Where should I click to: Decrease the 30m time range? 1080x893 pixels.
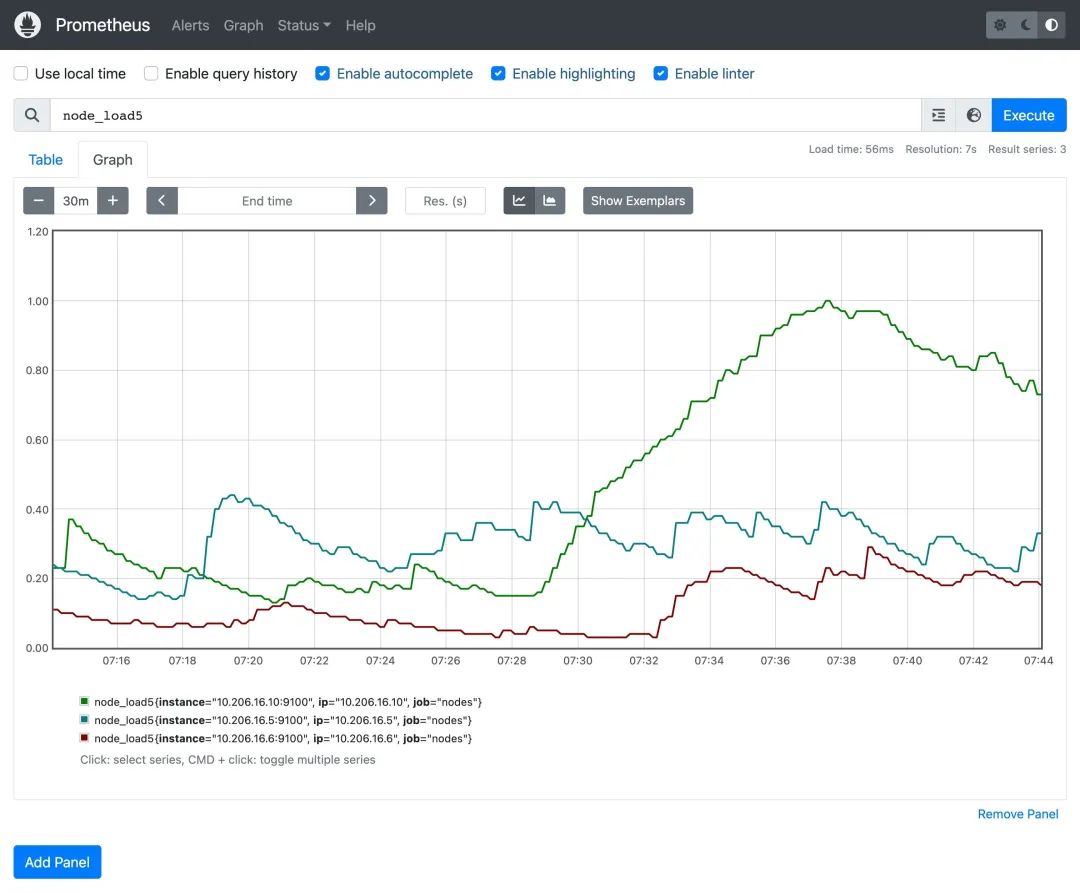click(38, 200)
